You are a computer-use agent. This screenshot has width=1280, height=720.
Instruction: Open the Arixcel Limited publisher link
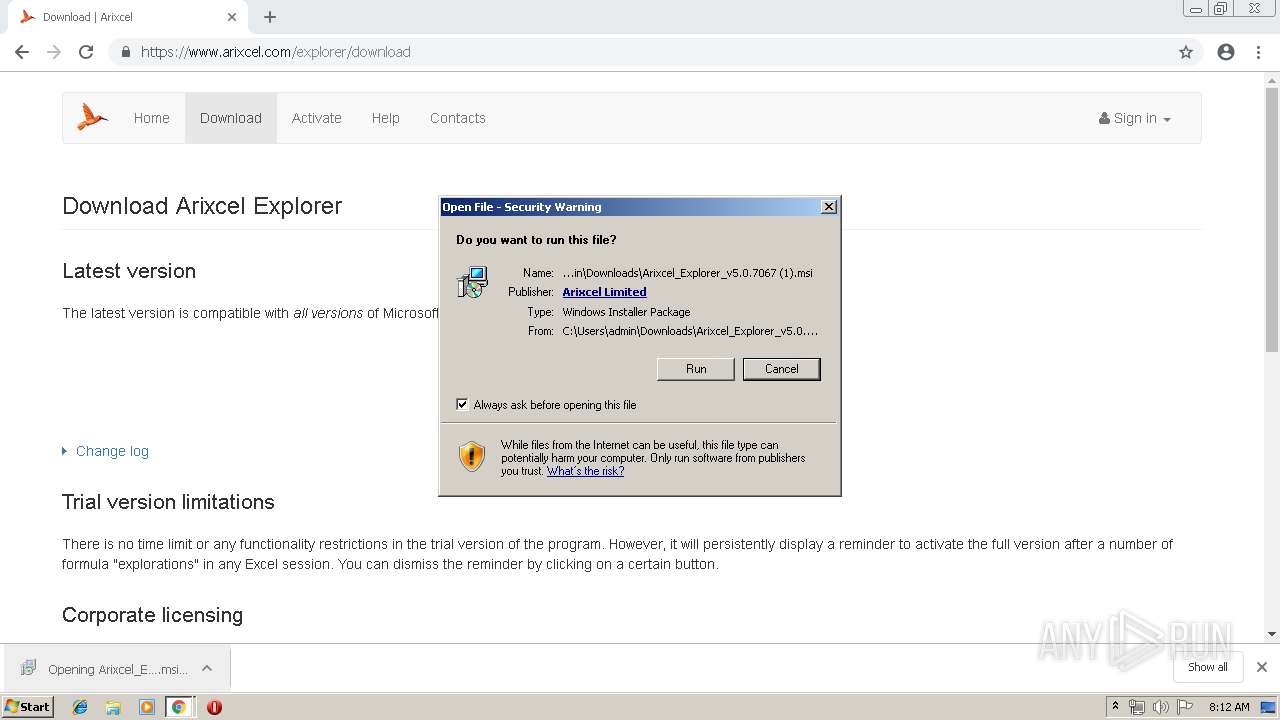[x=604, y=292]
